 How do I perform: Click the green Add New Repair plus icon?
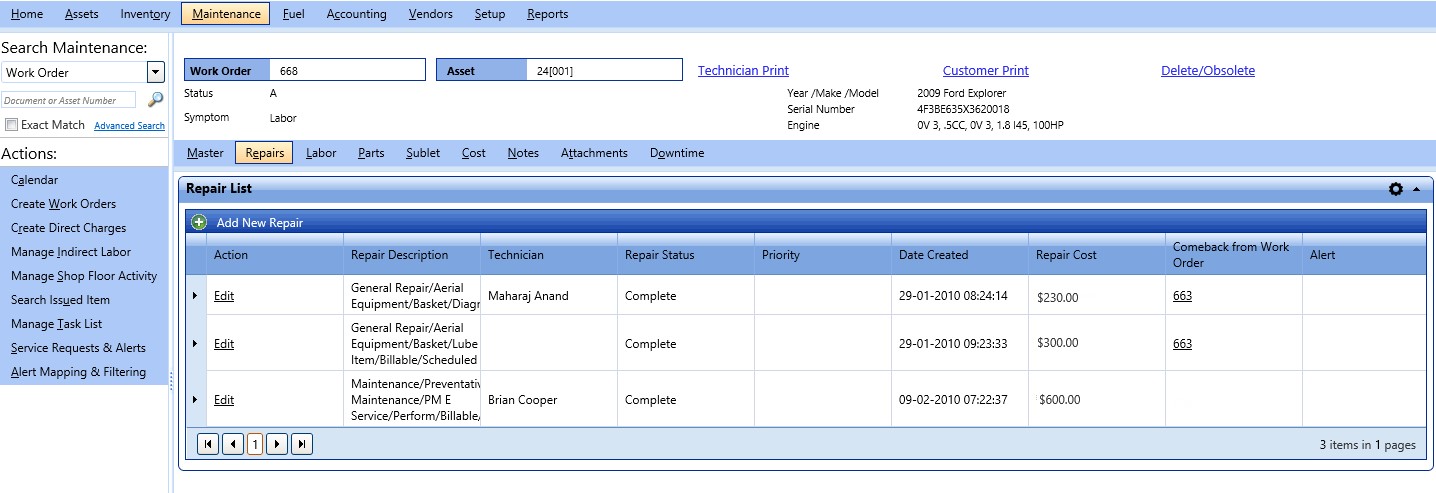[x=199, y=222]
